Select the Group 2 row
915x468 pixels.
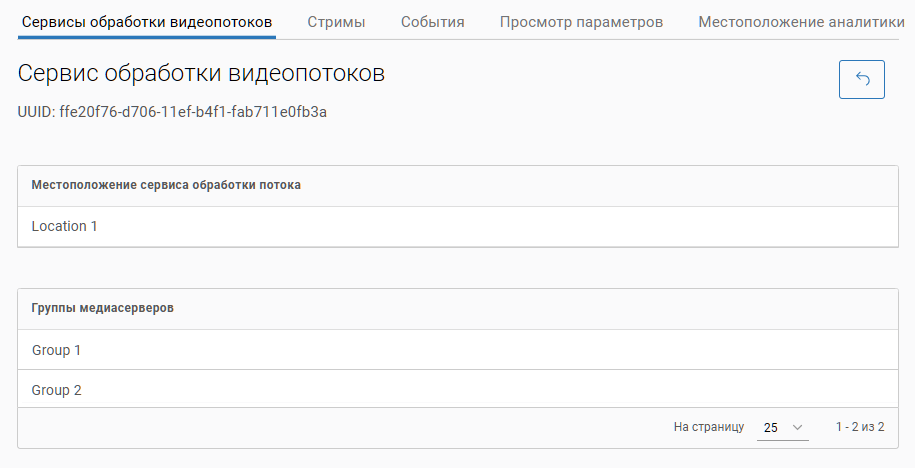[x=57, y=390]
